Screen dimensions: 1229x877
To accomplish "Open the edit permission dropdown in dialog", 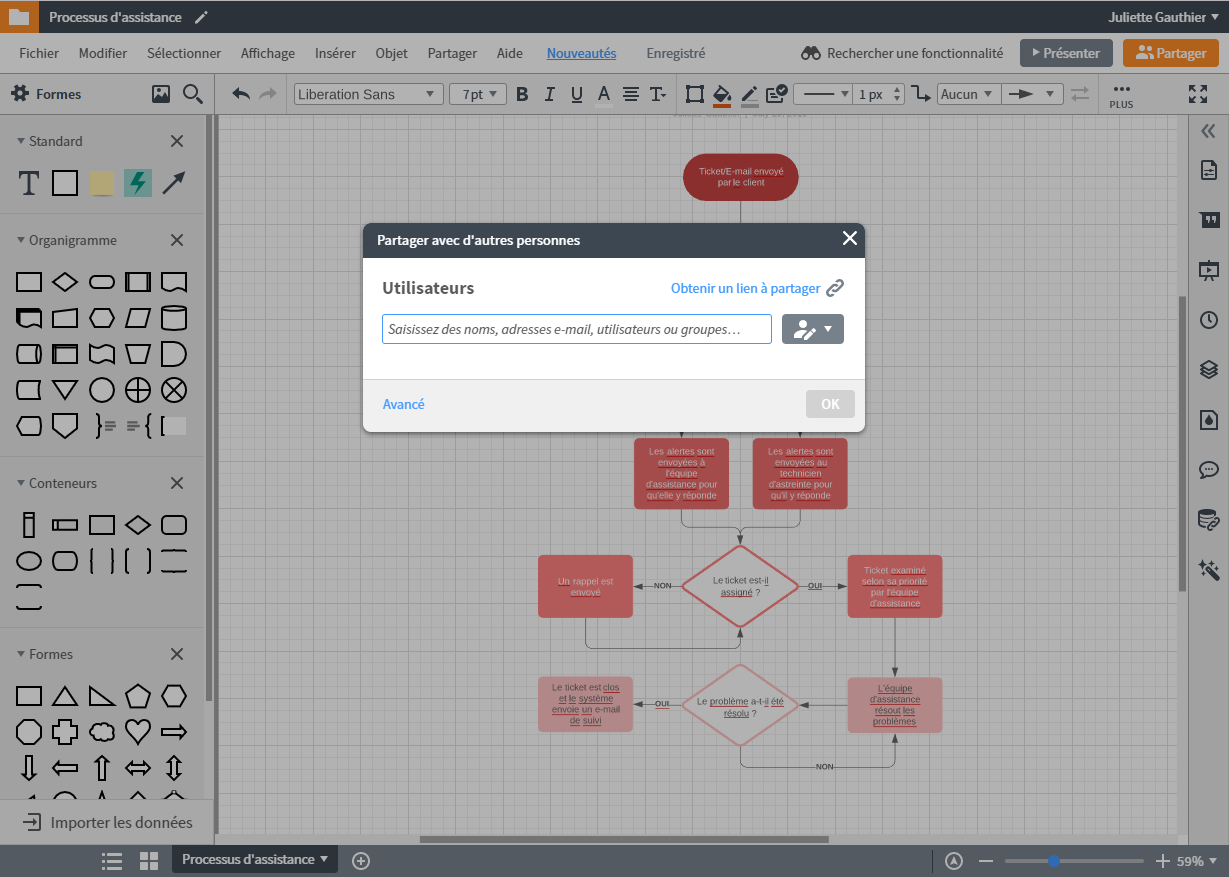I will click(x=812, y=329).
